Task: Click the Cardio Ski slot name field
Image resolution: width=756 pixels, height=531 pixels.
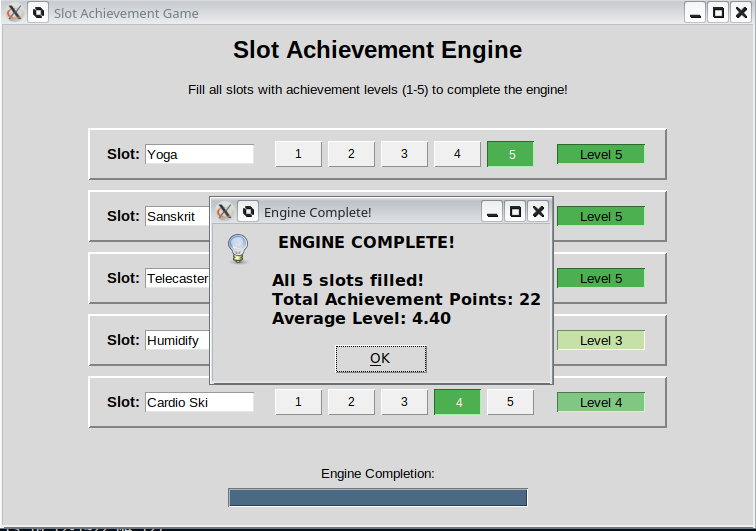Action: coord(199,402)
